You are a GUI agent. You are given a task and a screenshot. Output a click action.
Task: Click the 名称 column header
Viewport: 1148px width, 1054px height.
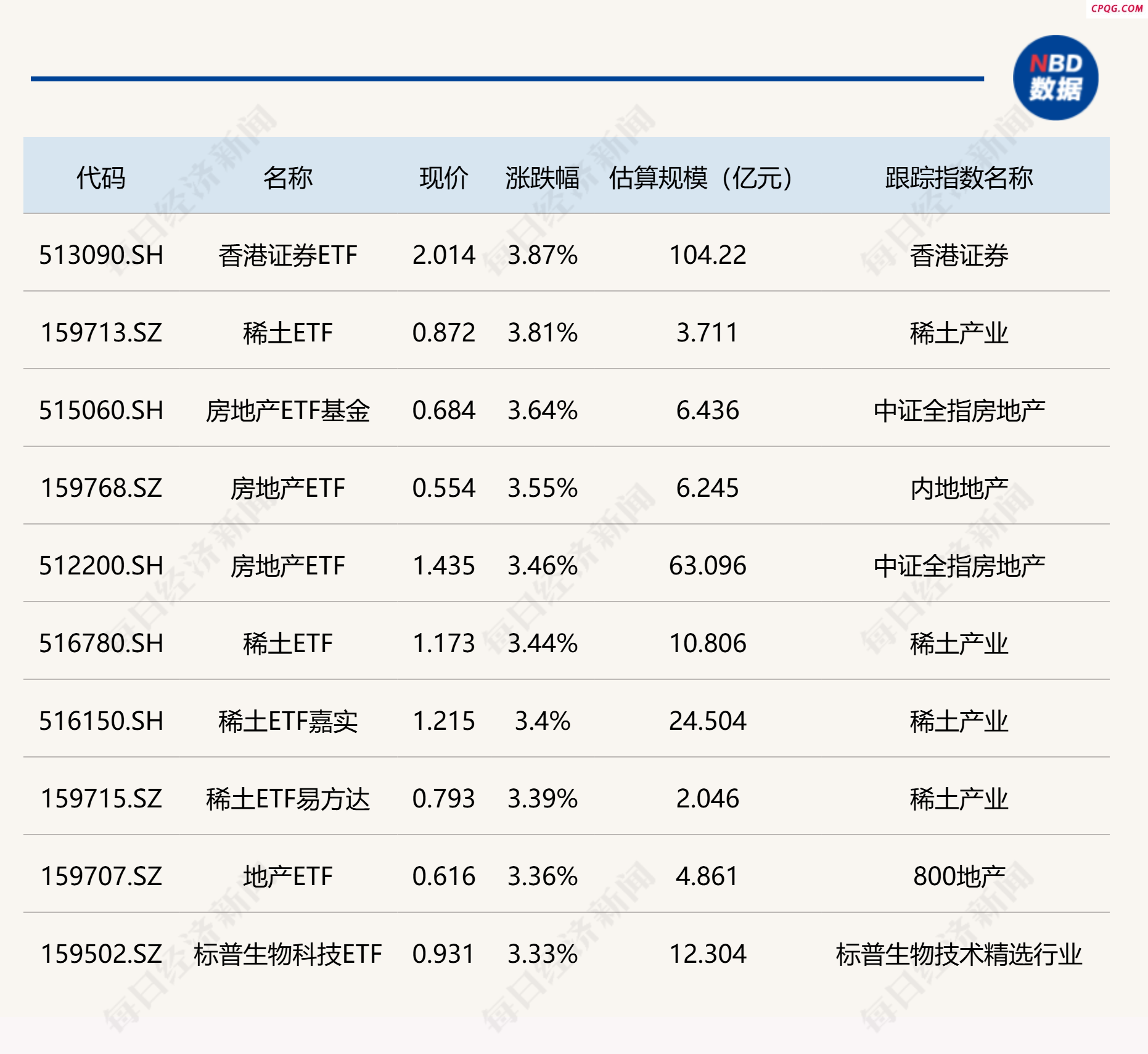(x=288, y=178)
